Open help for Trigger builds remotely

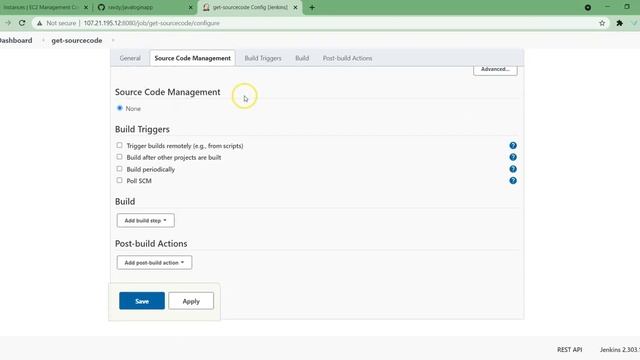coord(513,145)
